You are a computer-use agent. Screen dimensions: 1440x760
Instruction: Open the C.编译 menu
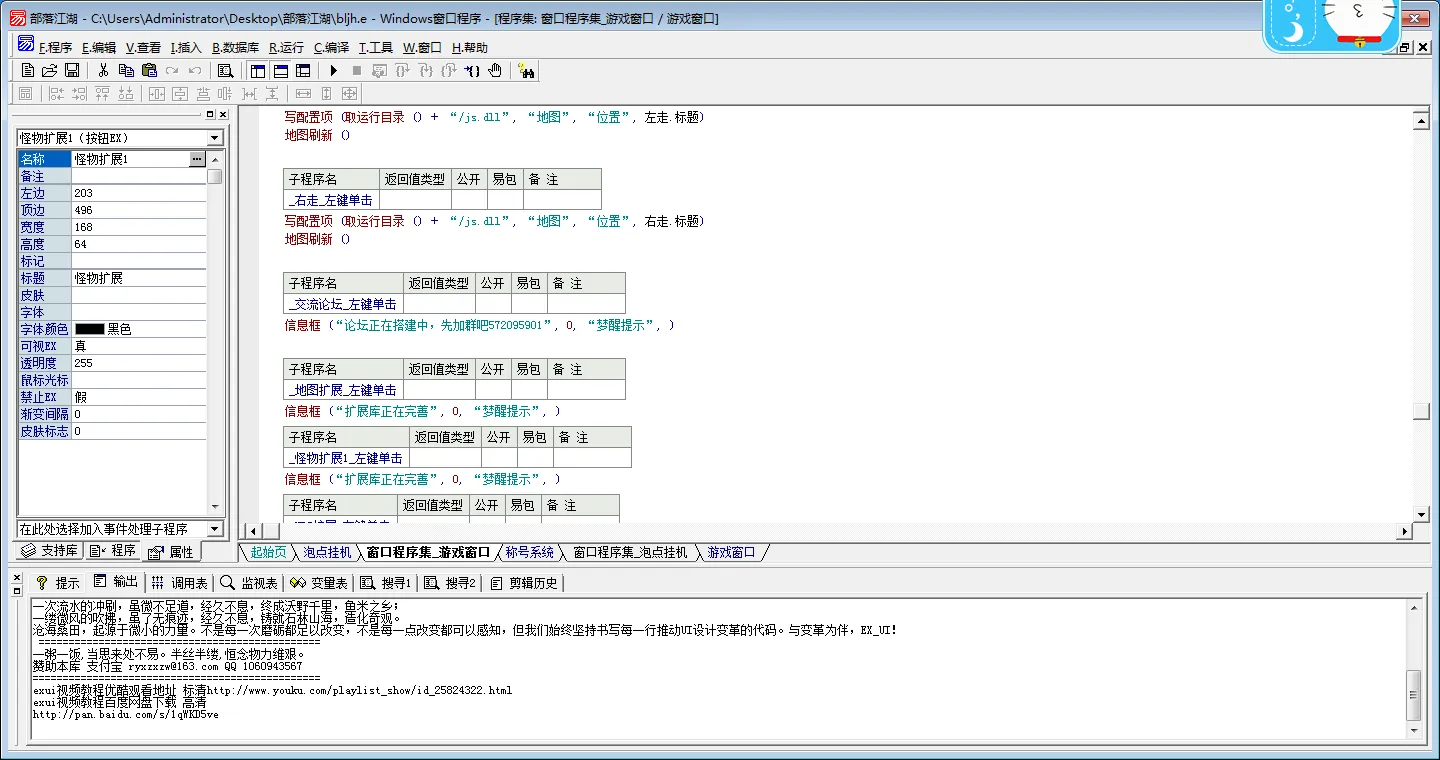(x=331, y=47)
